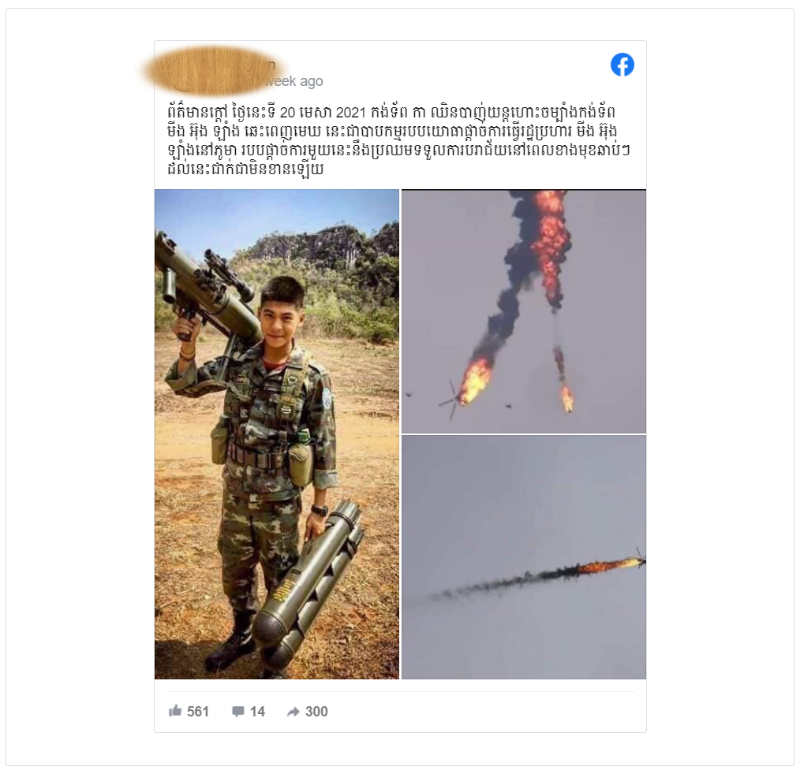Open the exploding helicopter photo
The height and width of the screenshot is (770, 800).
point(523,311)
